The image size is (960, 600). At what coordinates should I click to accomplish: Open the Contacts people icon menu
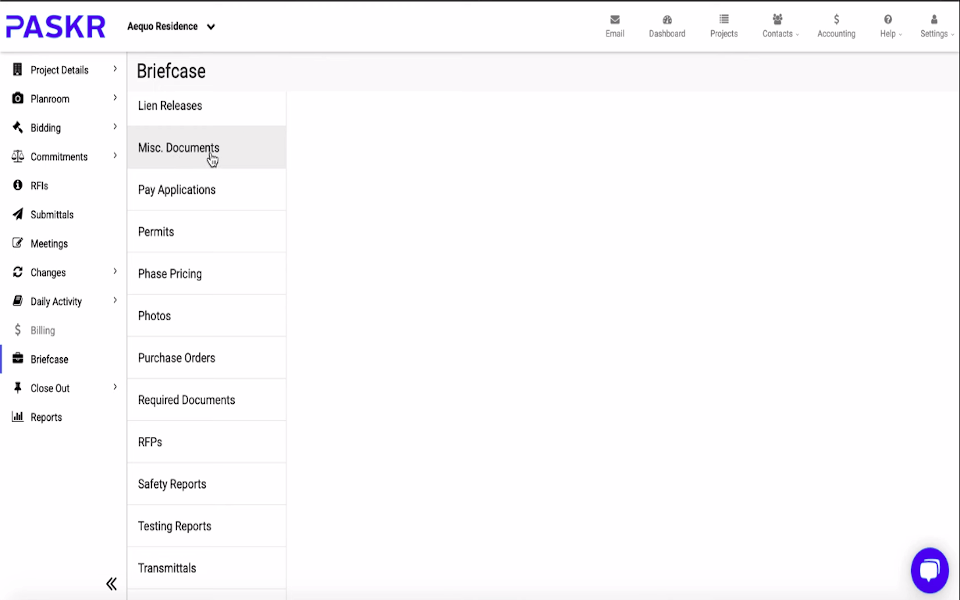[x=777, y=20]
